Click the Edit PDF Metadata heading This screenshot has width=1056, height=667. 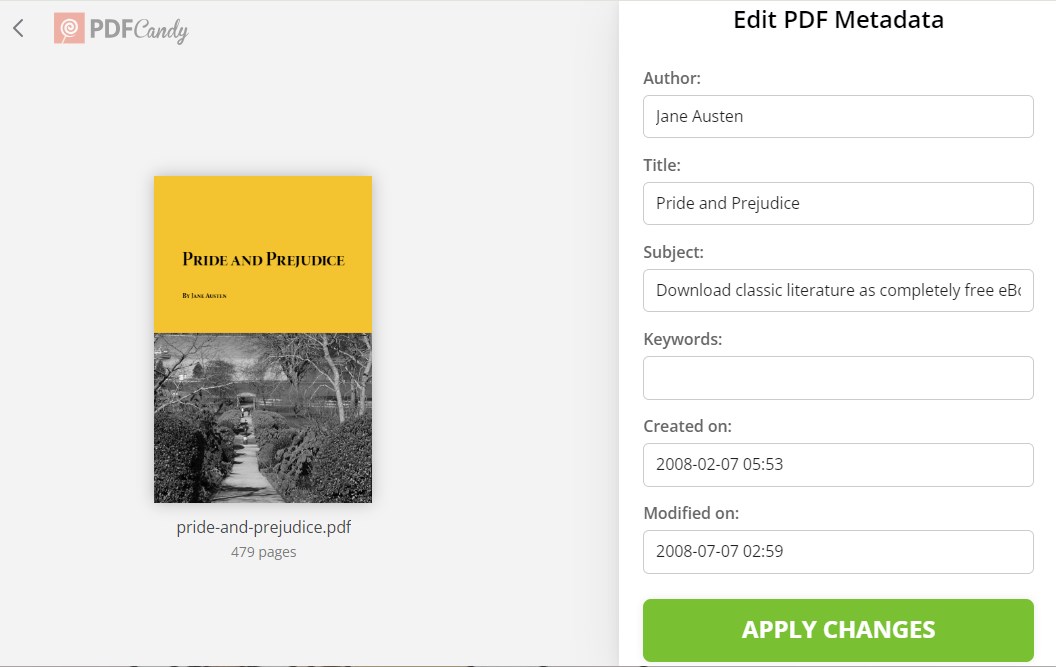click(838, 19)
